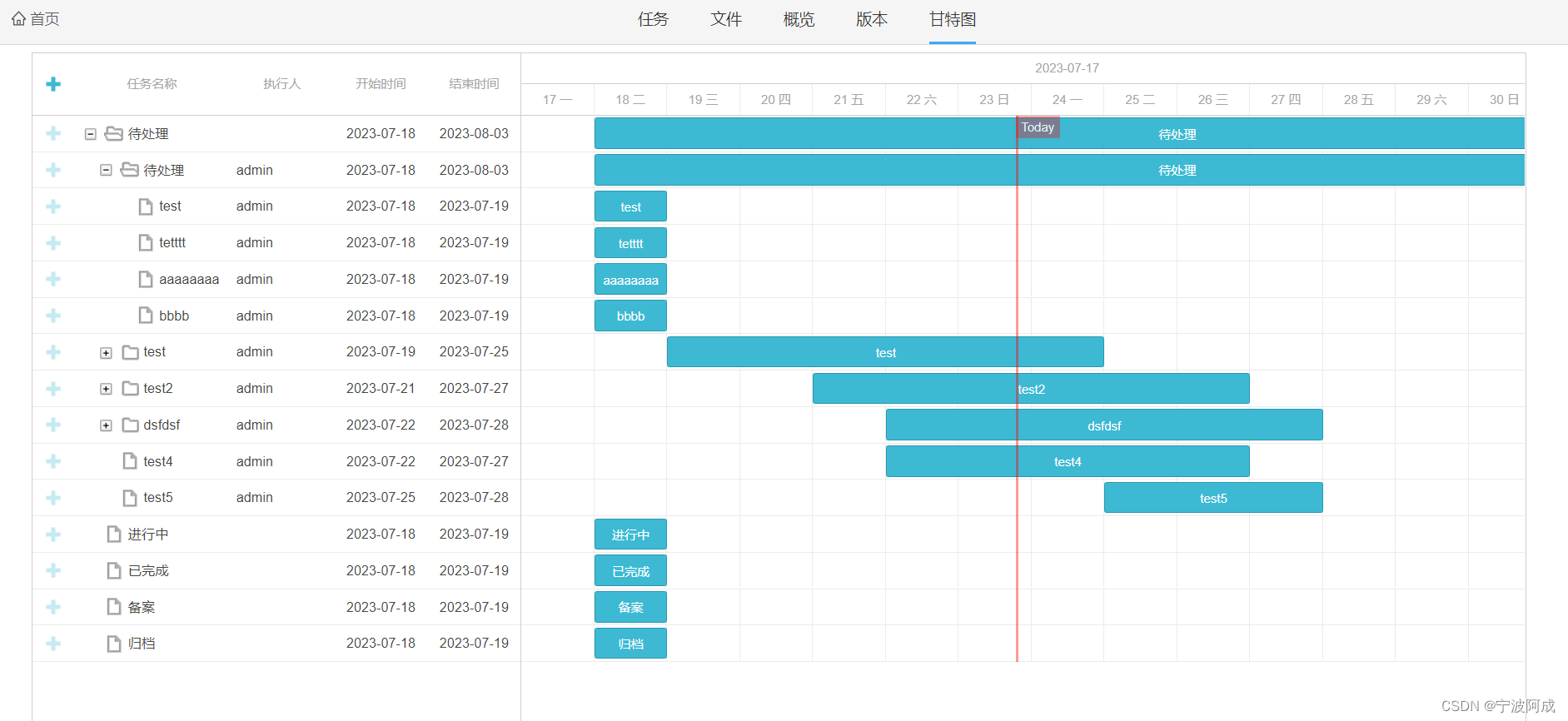
Task: Click plus icon on bbbb row
Action: pos(53,316)
